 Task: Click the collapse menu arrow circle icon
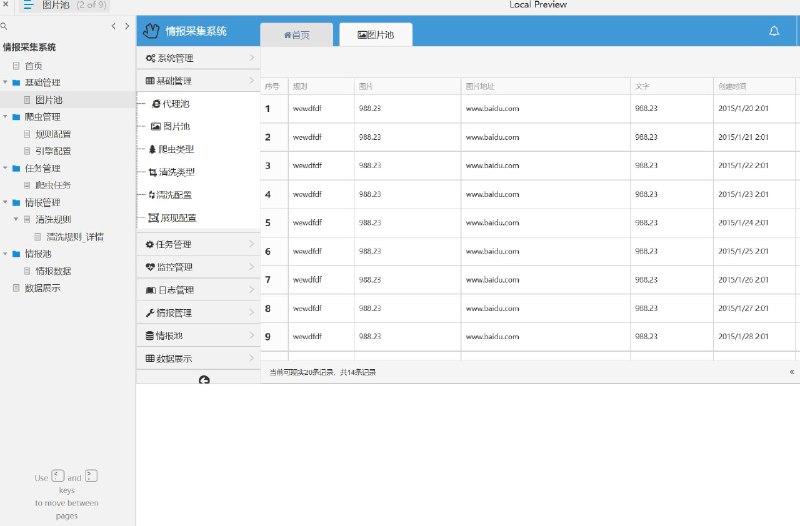[204, 380]
